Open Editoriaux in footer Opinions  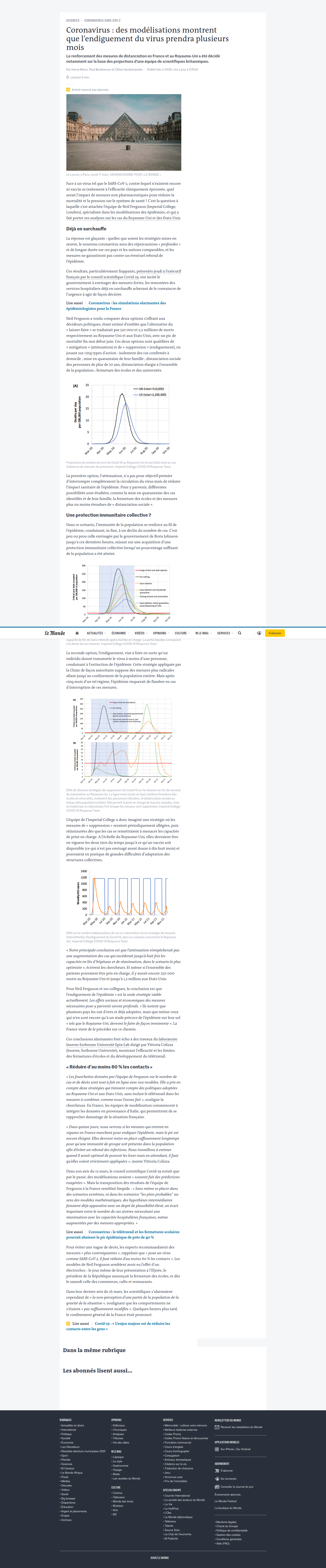118,1426
